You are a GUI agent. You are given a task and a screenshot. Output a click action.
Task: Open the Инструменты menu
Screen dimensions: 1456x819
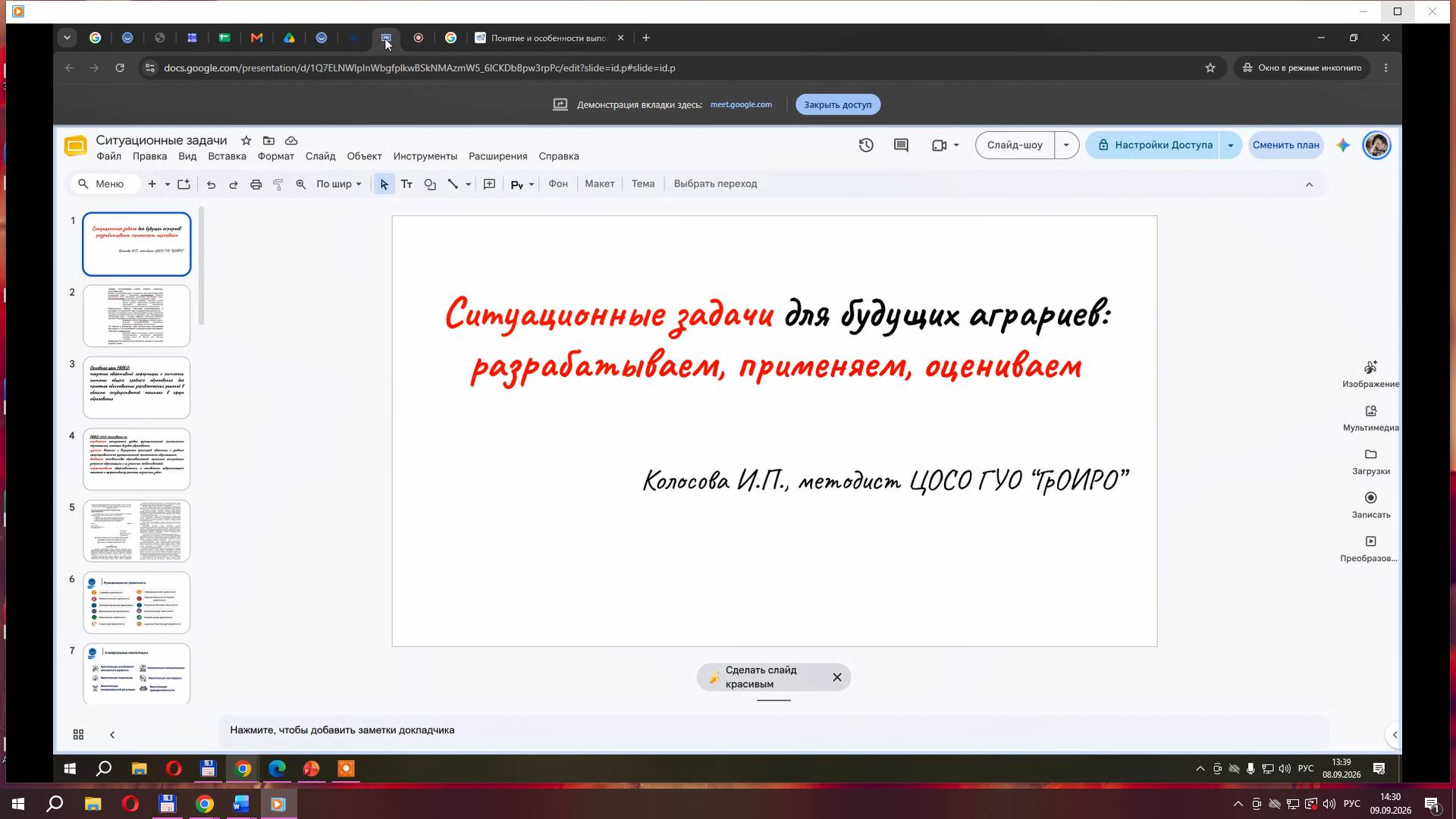click(x=425, y=156)
